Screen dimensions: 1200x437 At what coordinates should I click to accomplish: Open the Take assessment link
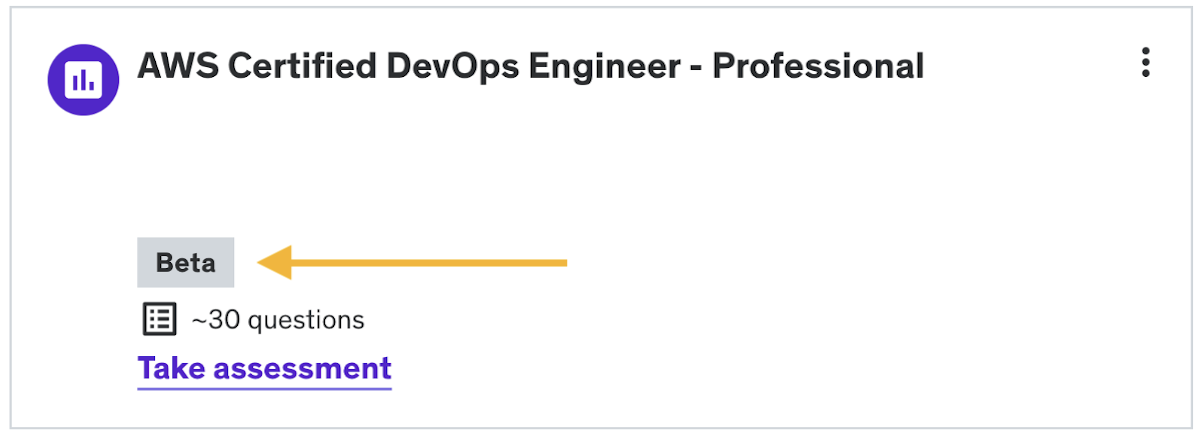(264, 368)
